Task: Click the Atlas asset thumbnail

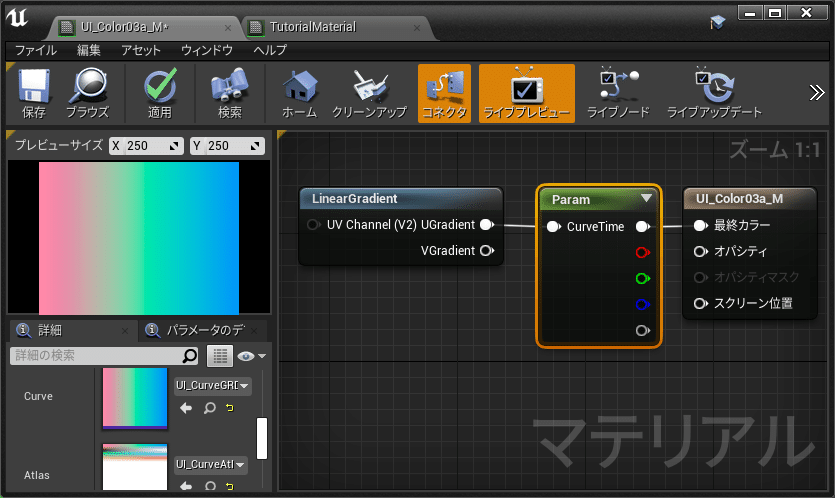Action: [x=135, y=467]
